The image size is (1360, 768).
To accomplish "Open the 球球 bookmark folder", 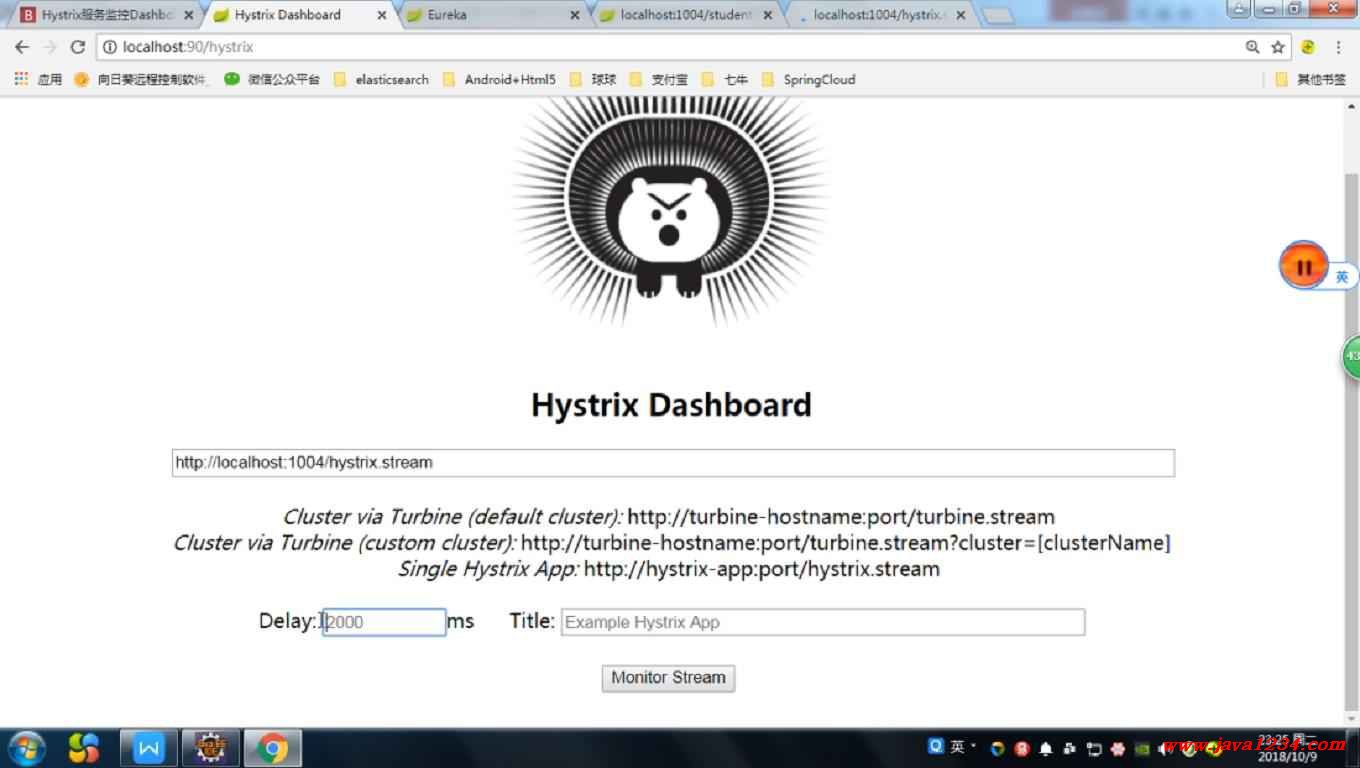I will coord(593,79).
